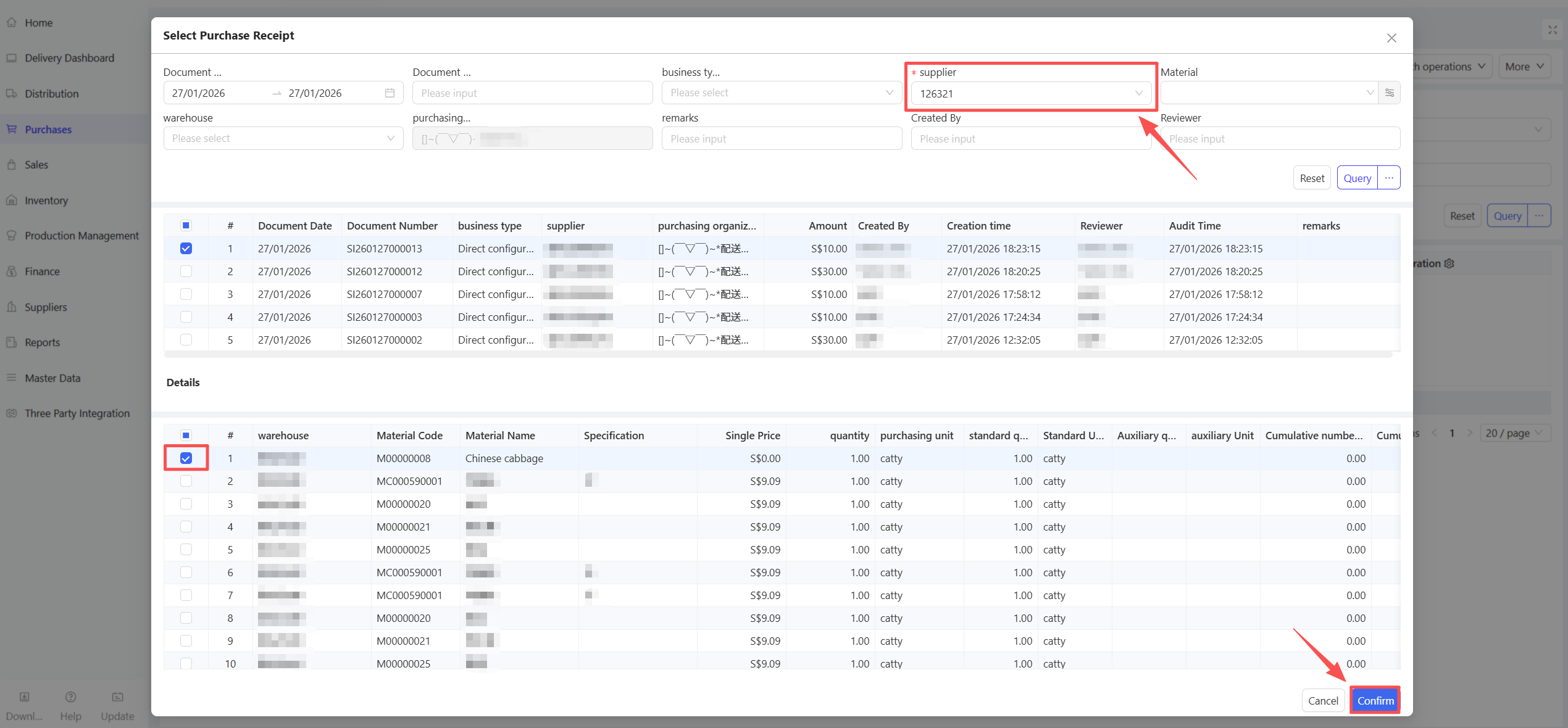Click the Help icon at bottom left
Image resolution: width=1568 pixels, height=728 pixels.
[70, 698]
